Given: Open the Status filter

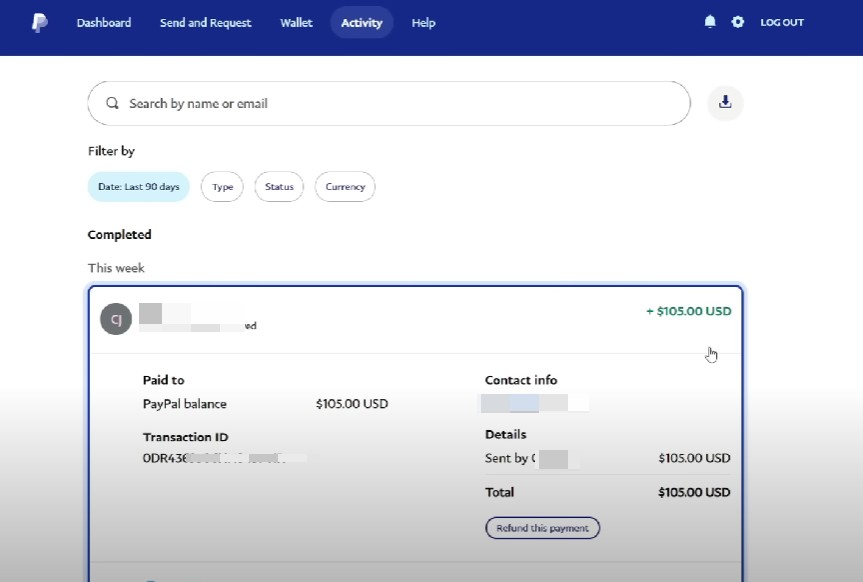Looking at the screenshot, I should (279, 187).
